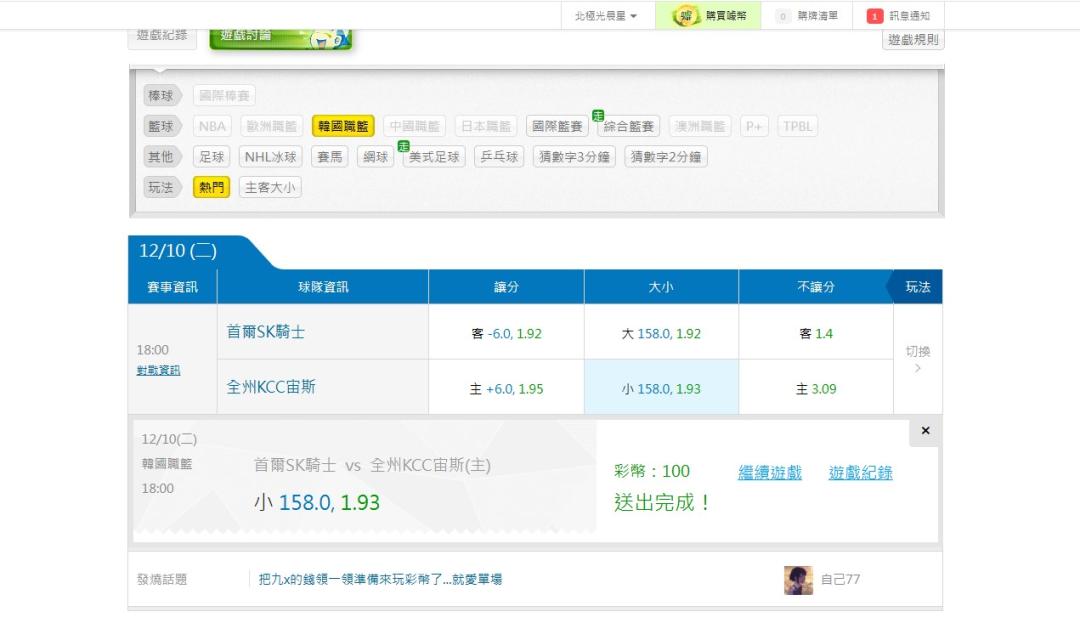Viewport: 1080px width, 623px height.
Task: Click the 棒球 category label
Action: point(161,96)
